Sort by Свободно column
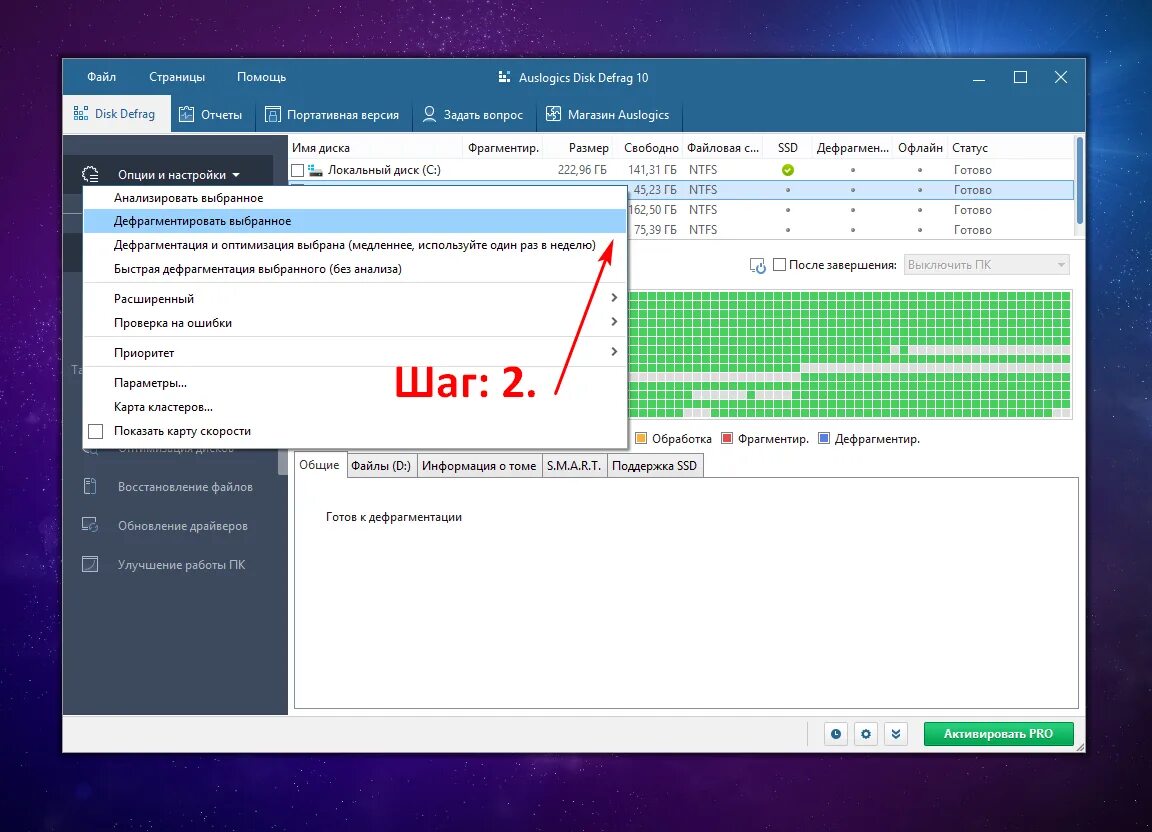Viewport: 1152px width, 832px height. [649, 148]
